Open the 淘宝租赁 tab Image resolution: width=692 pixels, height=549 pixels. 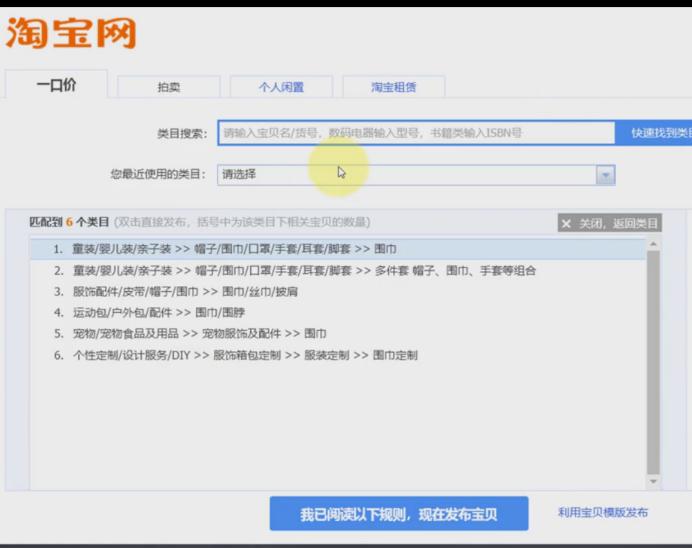(x=394, y=87)
